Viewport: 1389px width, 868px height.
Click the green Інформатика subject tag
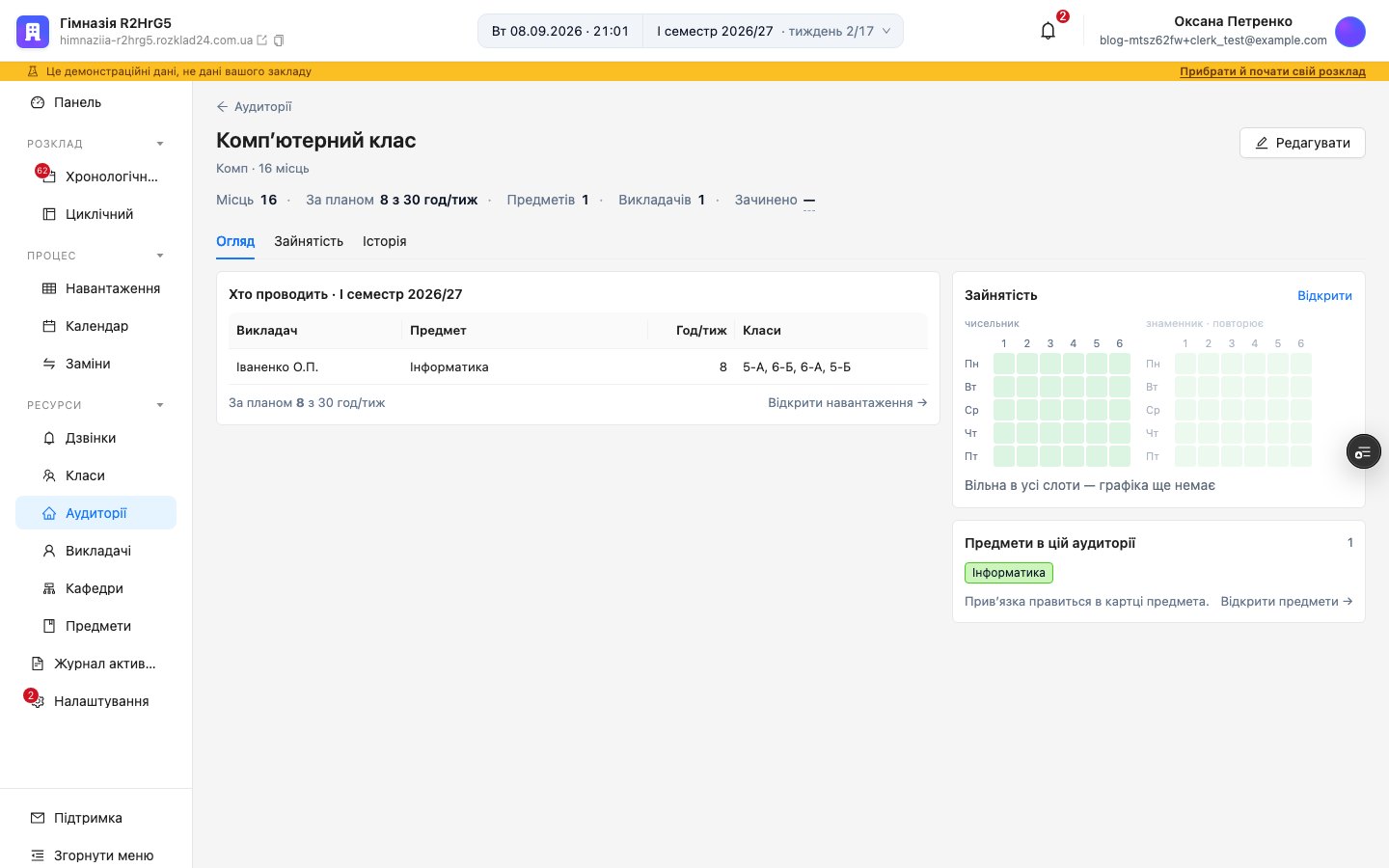tap(1009, 573)
